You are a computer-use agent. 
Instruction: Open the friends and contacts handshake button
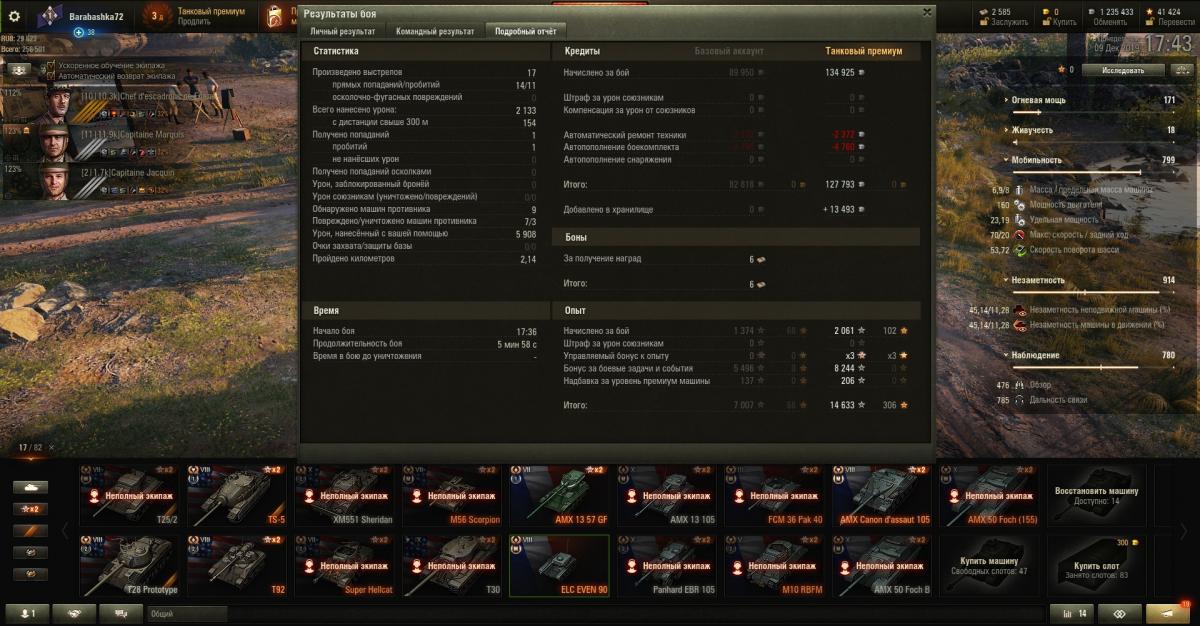pyautogui.click(x=74, y=614)
